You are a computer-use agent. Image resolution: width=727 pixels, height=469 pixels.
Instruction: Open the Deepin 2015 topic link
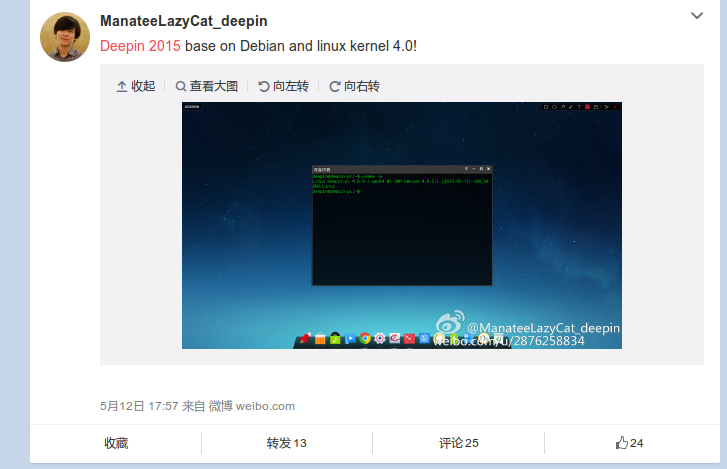coord(140,46)
